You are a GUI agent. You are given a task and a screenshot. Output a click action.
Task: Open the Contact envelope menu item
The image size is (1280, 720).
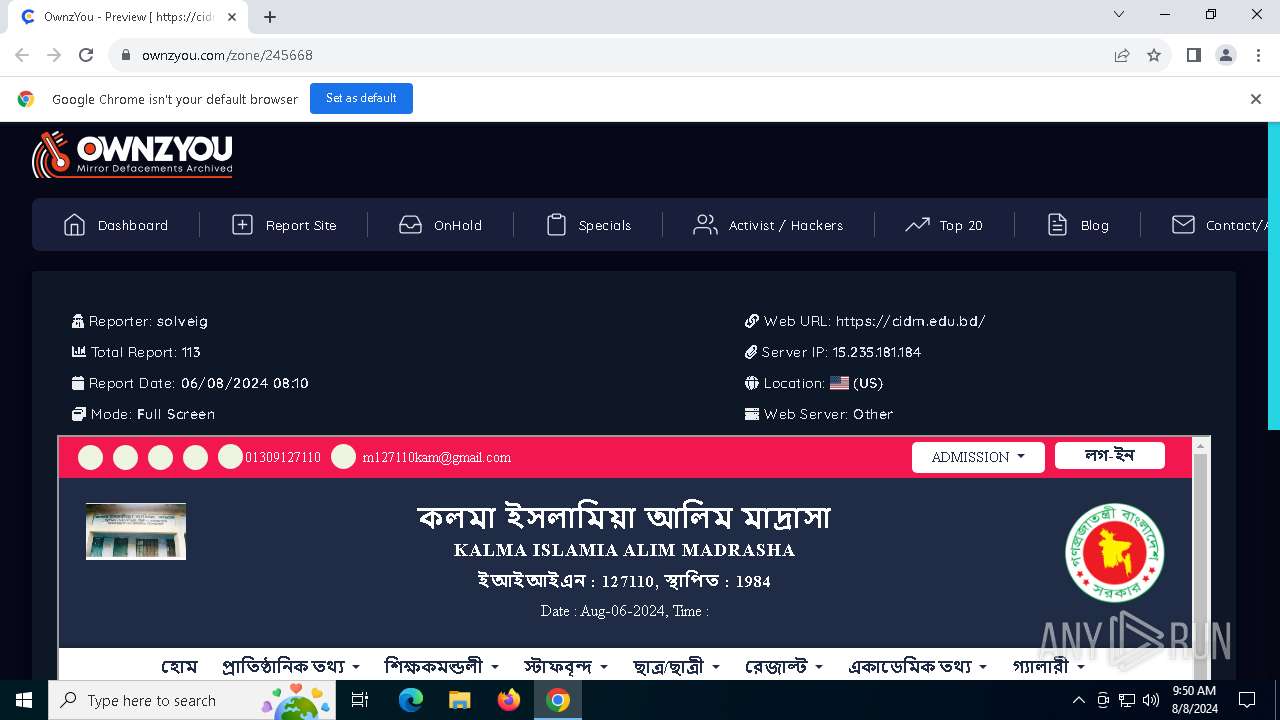[x=1224, y=225]
